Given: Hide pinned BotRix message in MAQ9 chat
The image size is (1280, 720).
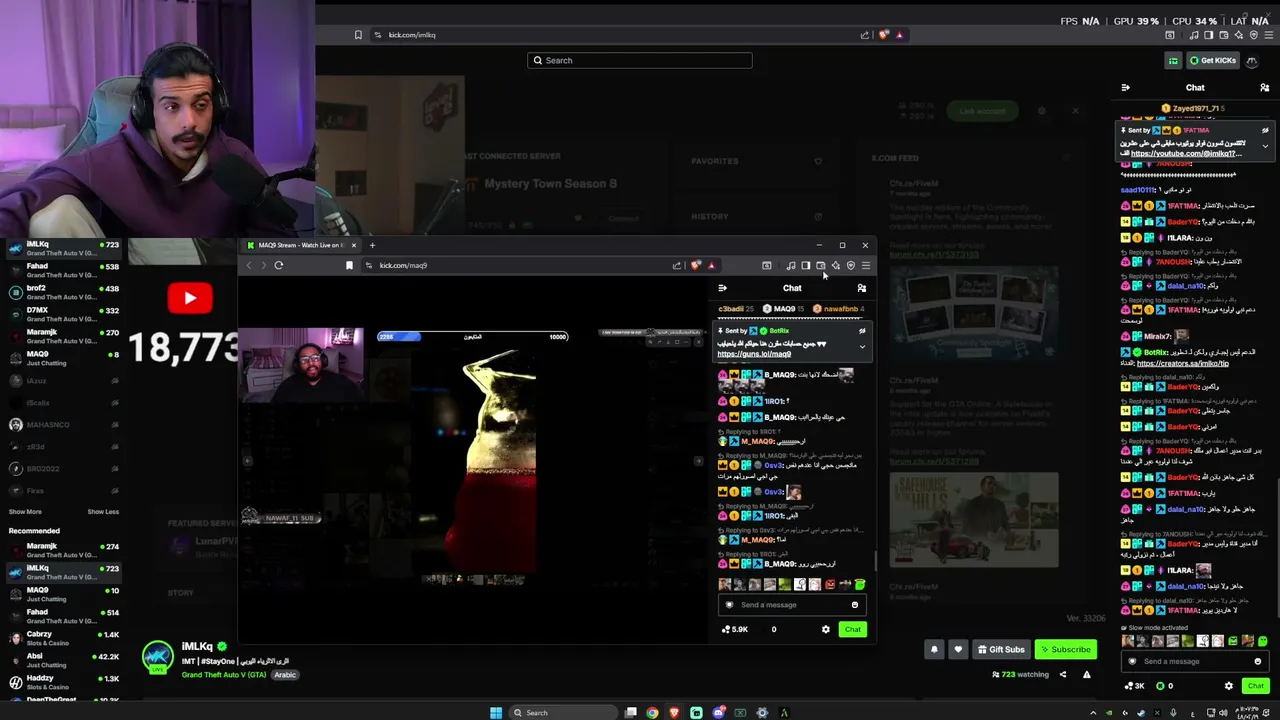Looking at the screenshot, I should tap(862, 331).
